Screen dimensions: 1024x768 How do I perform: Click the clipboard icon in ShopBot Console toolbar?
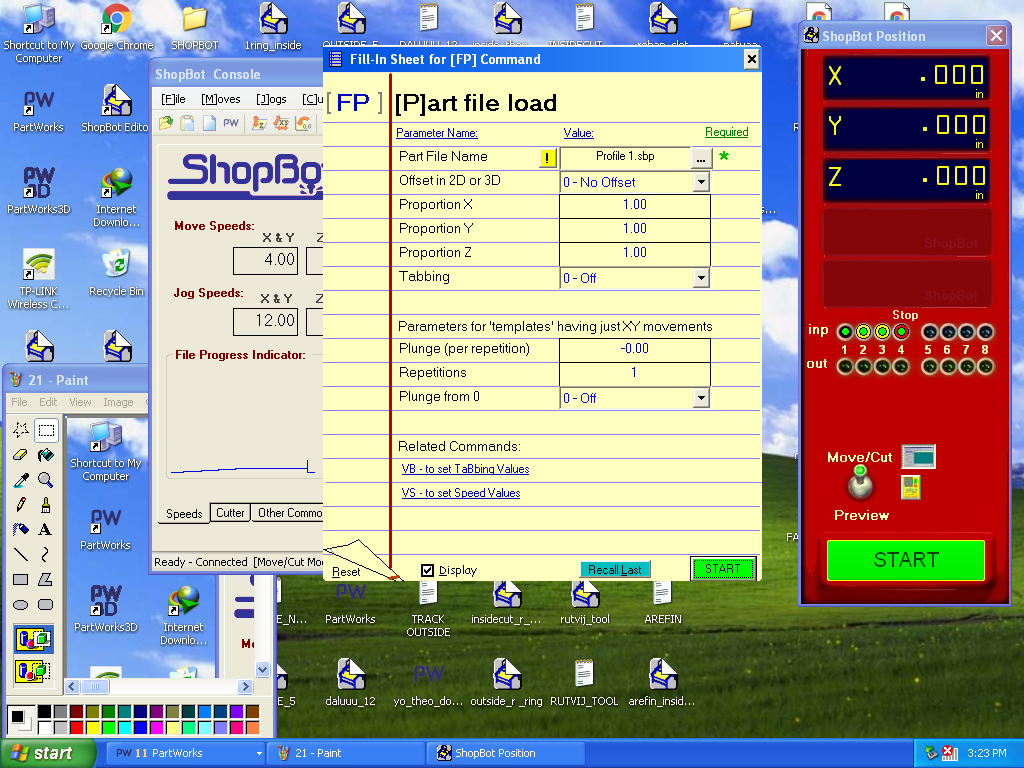click(x=187, y=123)
